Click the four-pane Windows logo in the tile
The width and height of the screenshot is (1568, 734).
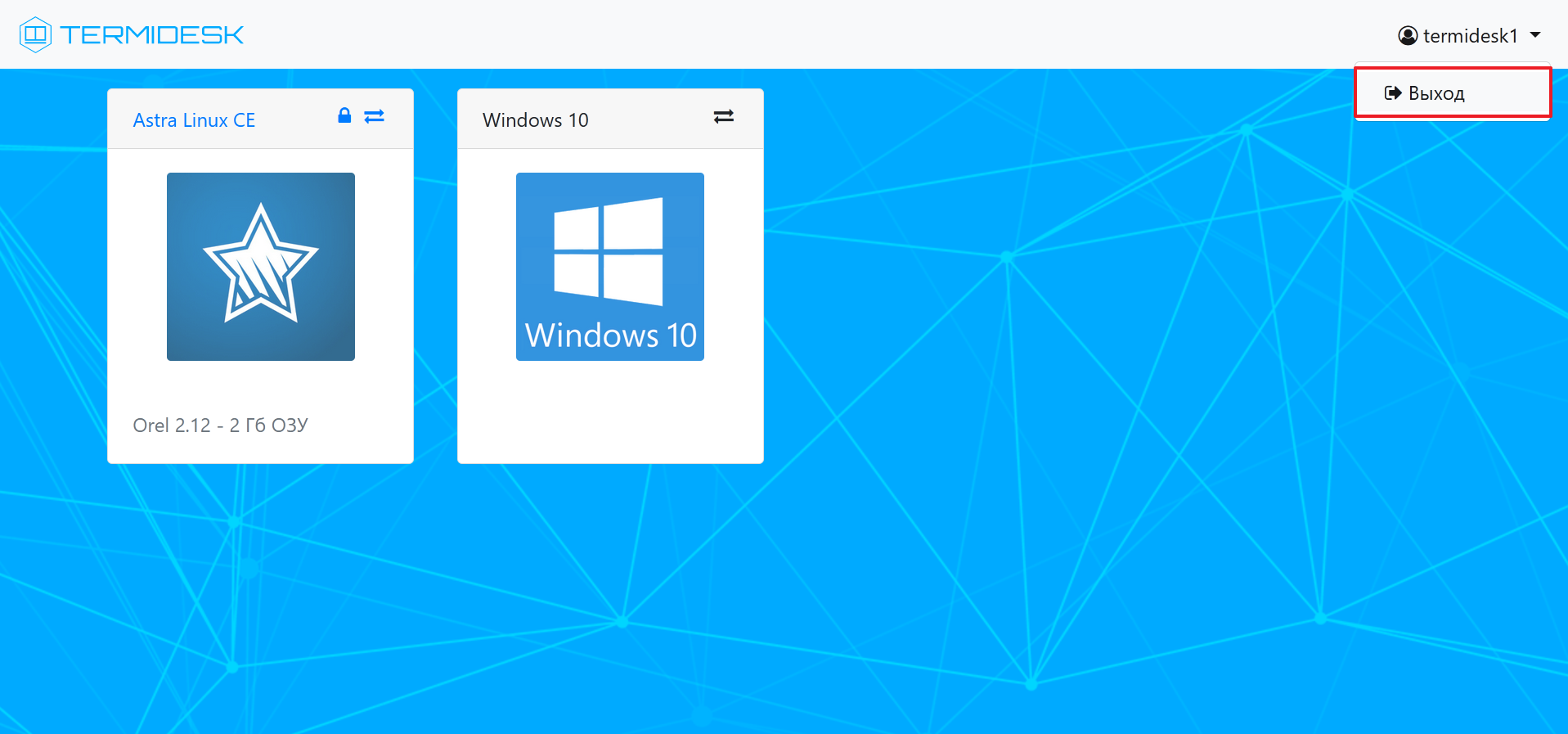[x=608, y=251]
